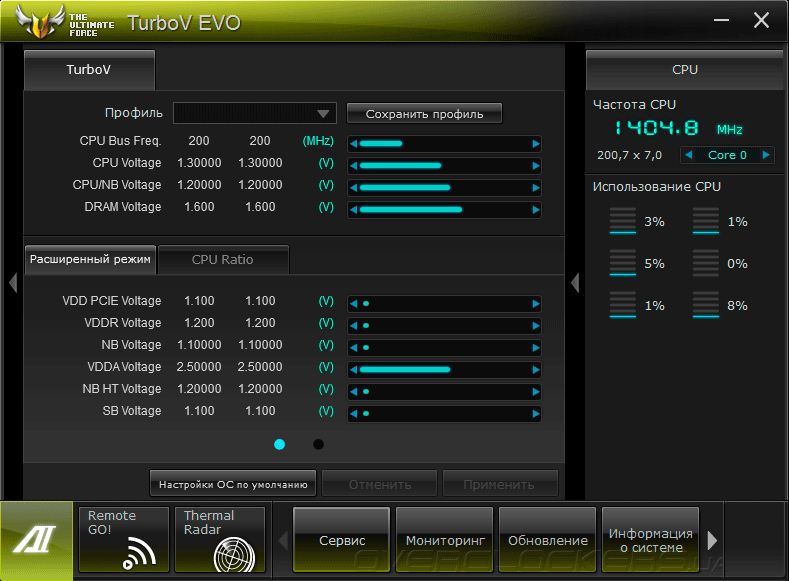Select the TurboV tab
This screenshot has height=581, width=789.
pos(89,70)
